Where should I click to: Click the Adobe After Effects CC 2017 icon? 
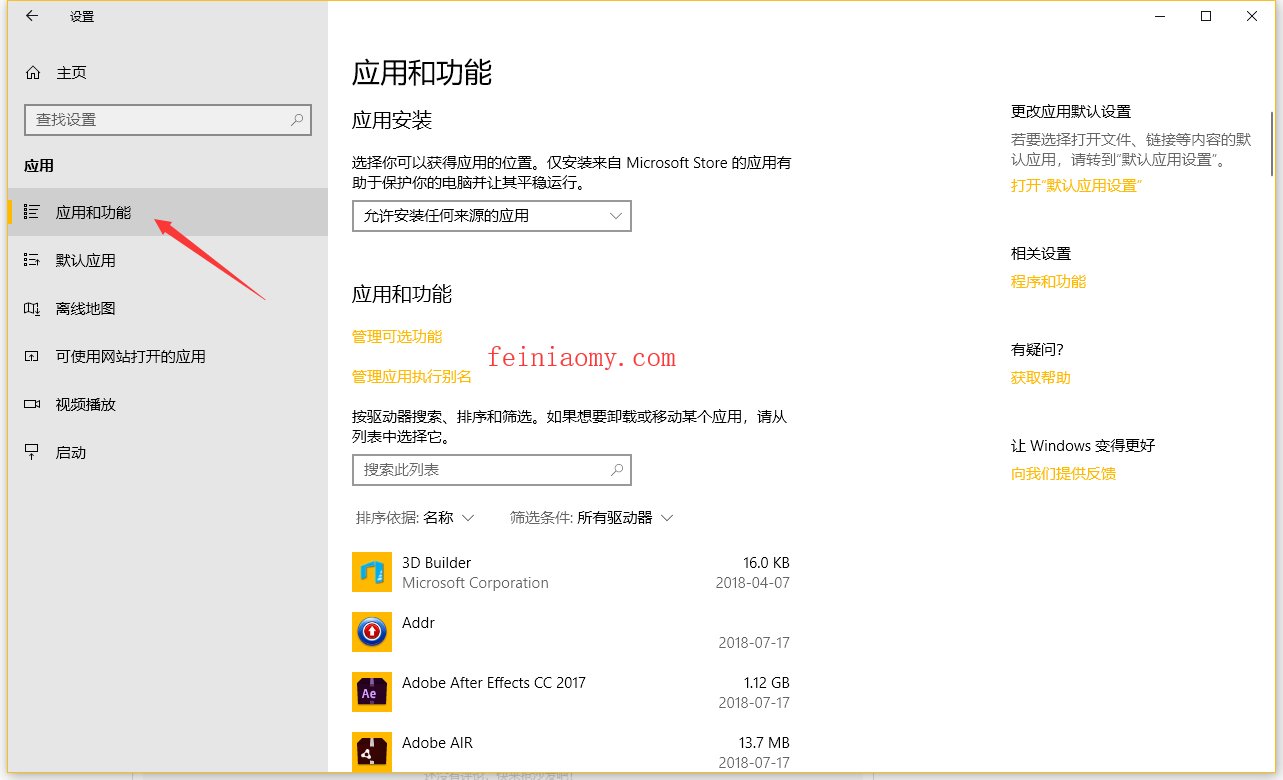371,691
